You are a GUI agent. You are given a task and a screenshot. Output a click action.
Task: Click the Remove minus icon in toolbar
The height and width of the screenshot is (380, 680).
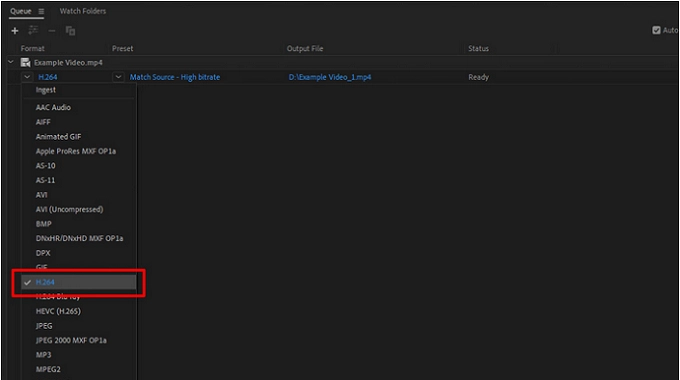click(x=52, y=31)
